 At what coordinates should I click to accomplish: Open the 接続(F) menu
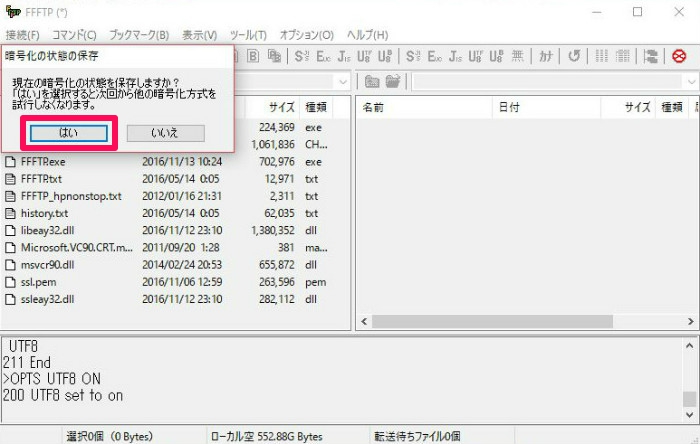23,35
